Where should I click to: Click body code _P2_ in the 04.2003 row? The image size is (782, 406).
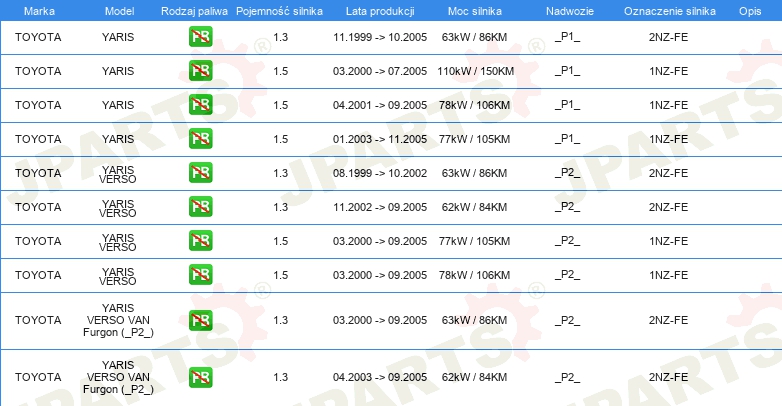tap(568, 377)
